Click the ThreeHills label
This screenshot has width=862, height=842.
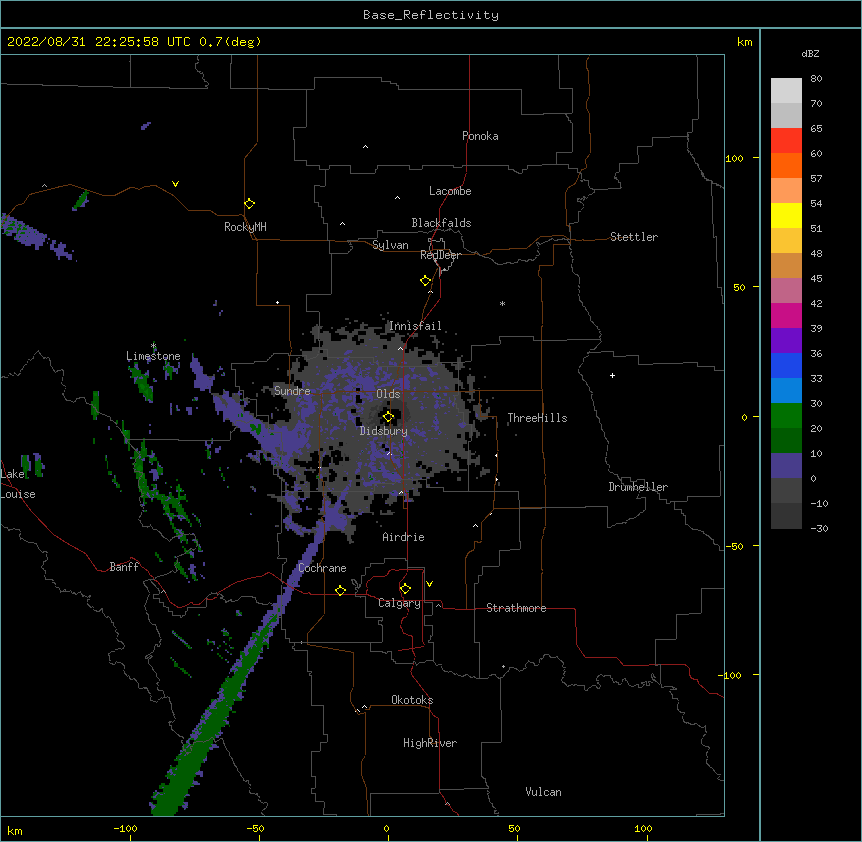pyautogui.click(x=537, y=418)
